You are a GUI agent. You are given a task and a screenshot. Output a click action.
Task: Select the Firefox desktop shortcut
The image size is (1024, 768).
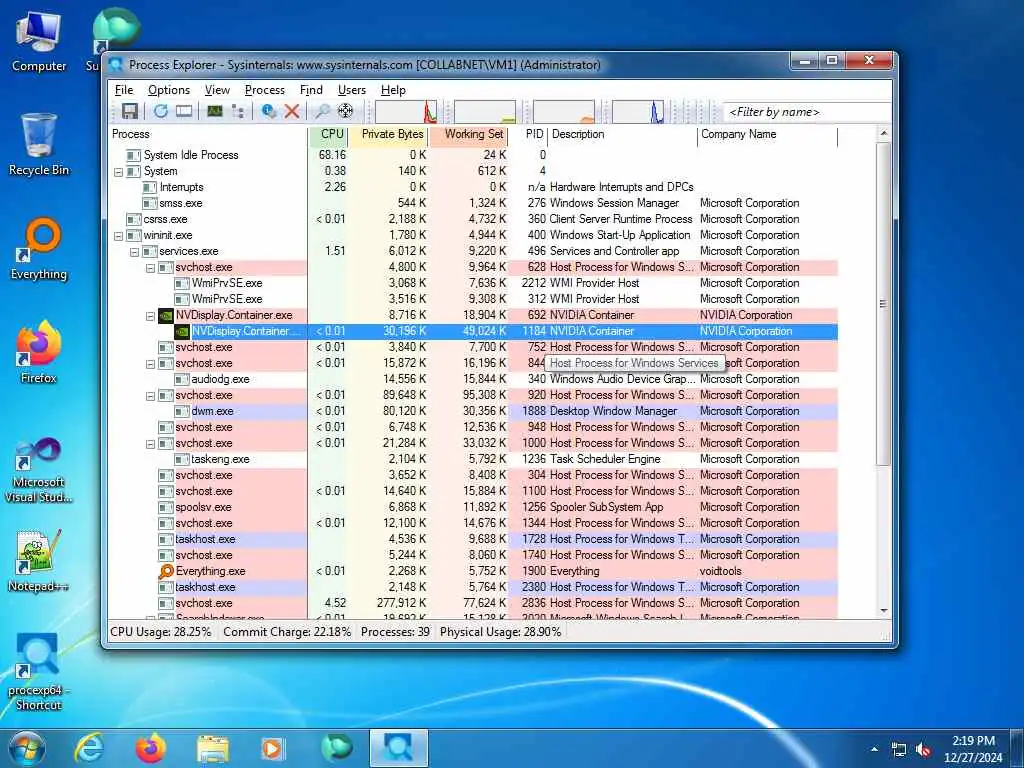39,353
